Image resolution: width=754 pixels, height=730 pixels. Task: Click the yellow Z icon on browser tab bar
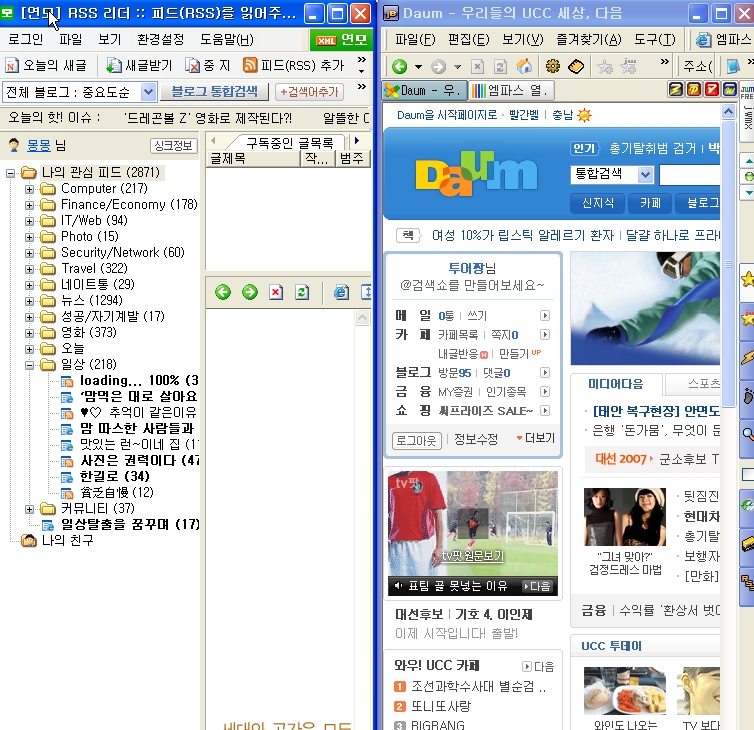[x=676, y=89]
